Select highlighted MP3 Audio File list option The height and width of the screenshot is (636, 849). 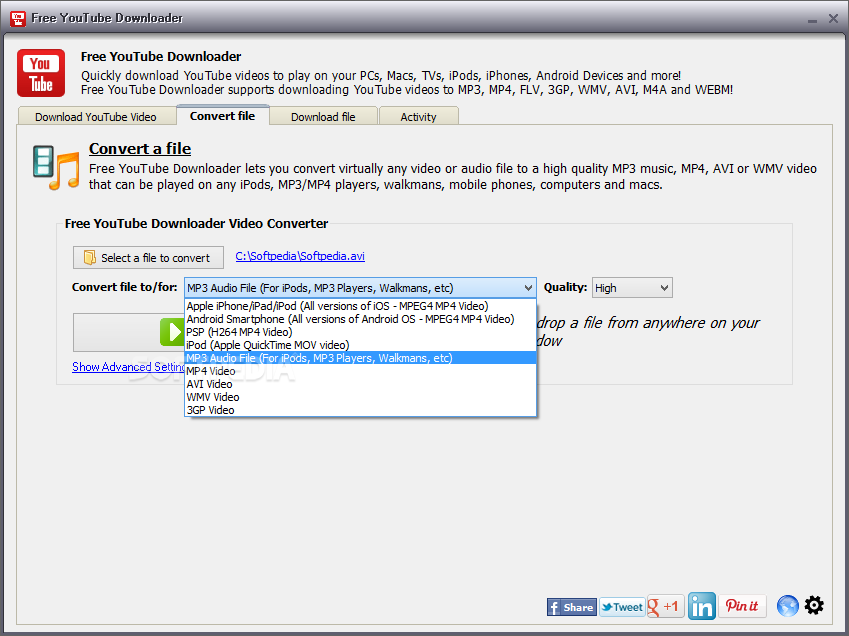coord(360,358)
